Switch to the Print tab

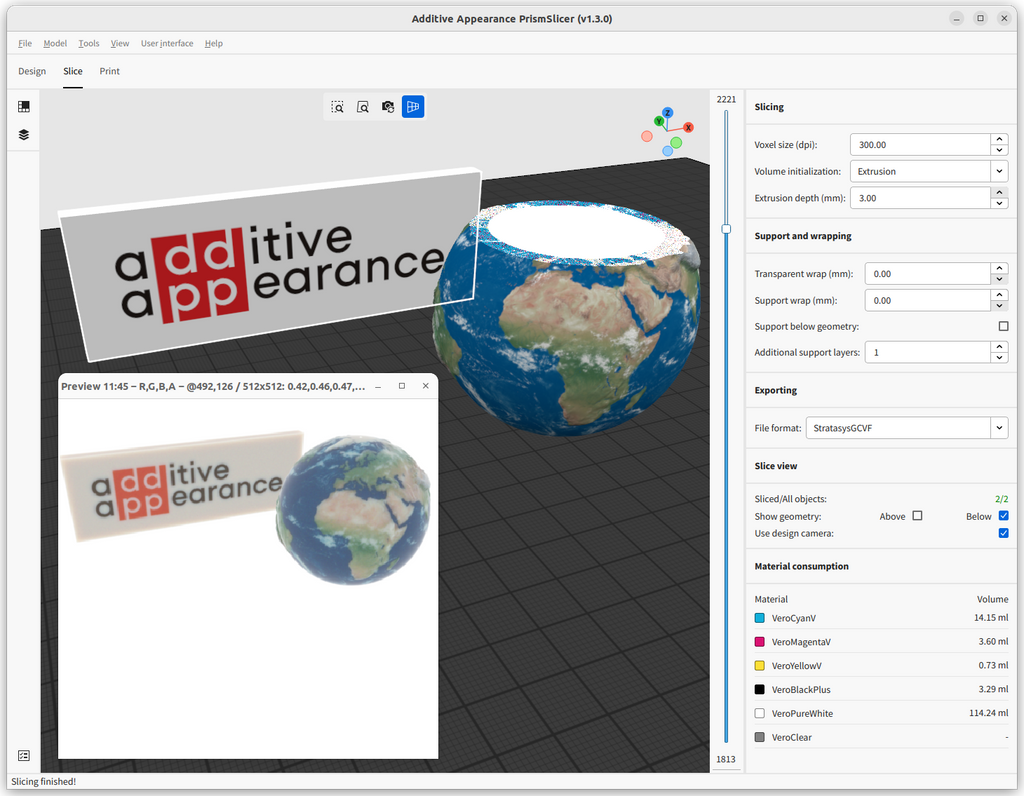(x=110, y=72)
